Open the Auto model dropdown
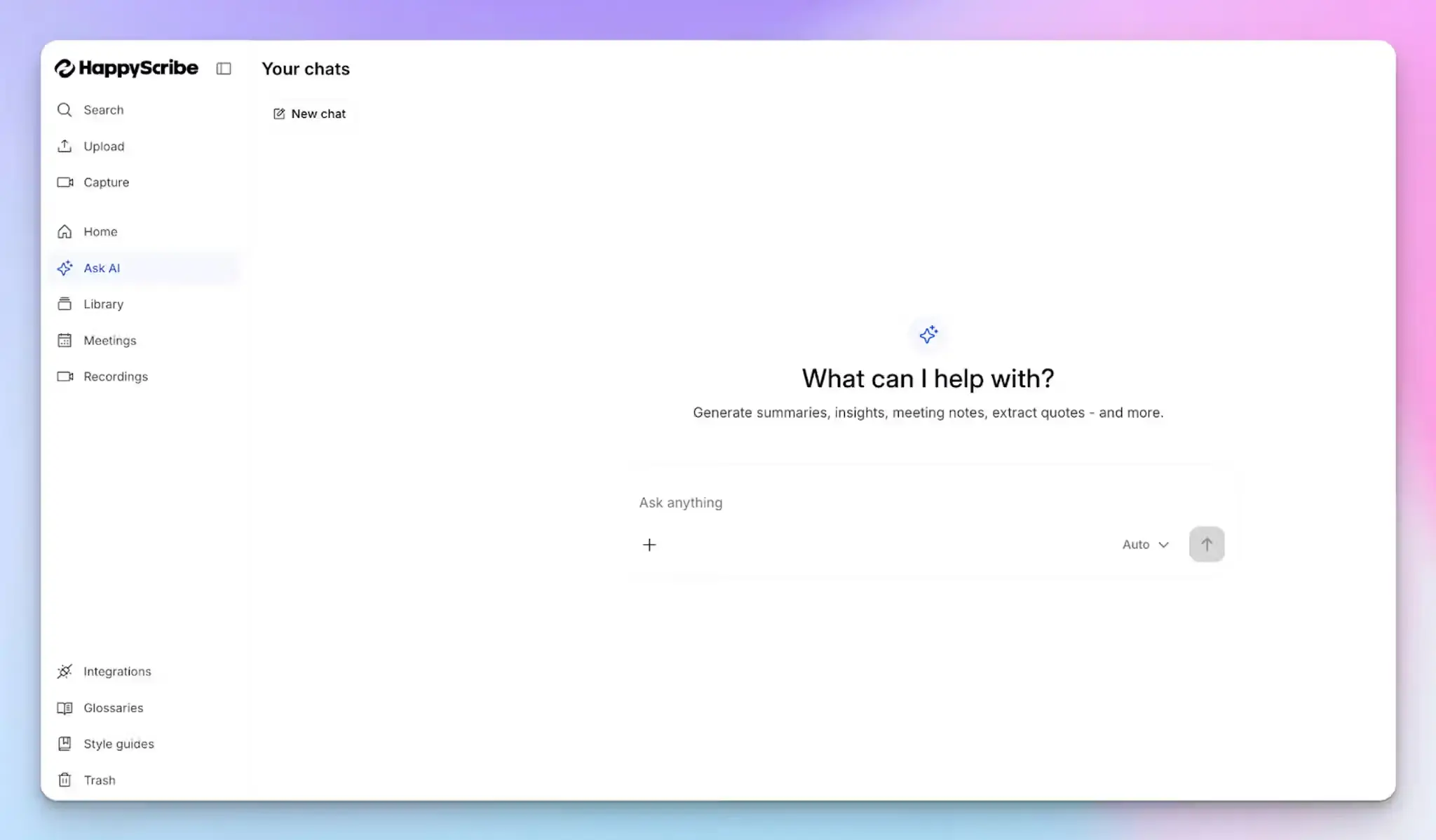This screenshot has height=840, width=1436. coord(1144,544)
